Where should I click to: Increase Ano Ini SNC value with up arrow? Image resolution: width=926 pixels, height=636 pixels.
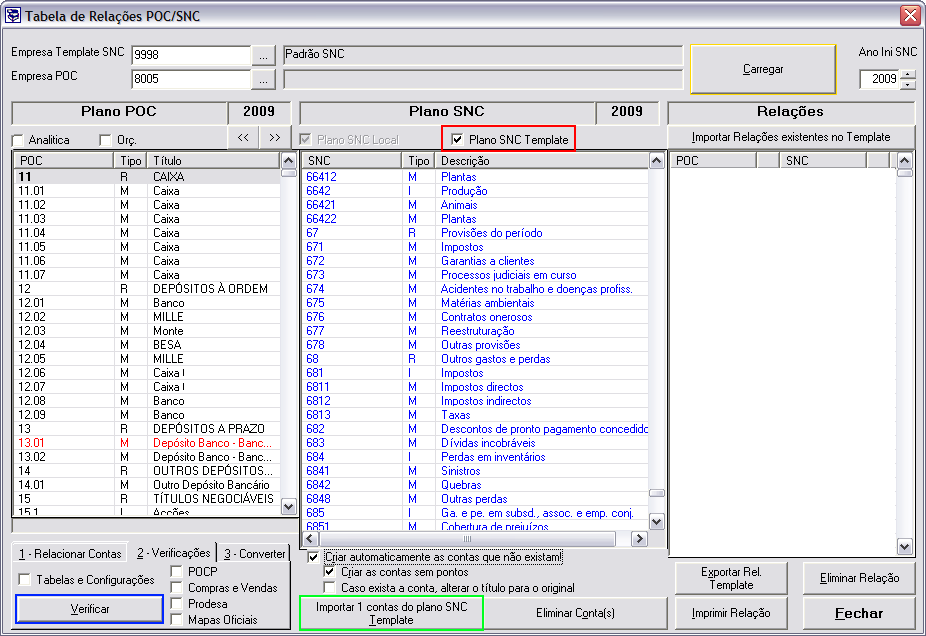click(908, 74)
